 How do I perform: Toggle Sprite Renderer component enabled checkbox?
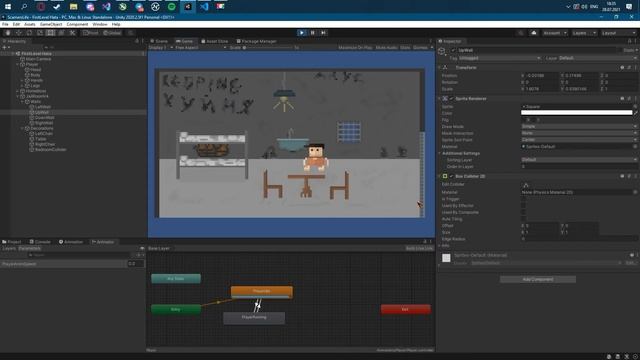click(x=451, y=98)
